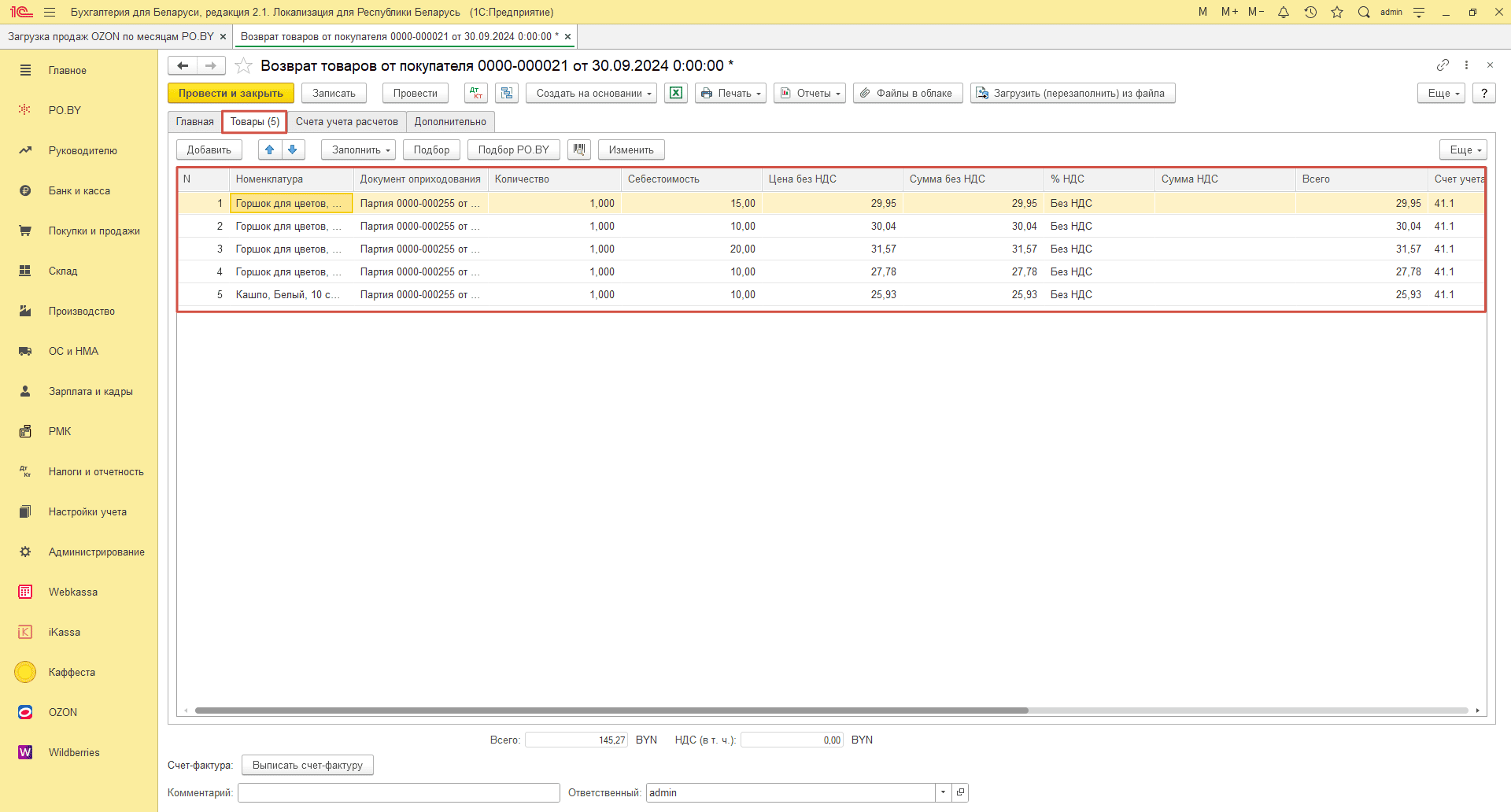Click Записать button
The width and height of the screenshot is (1511, 812).
[x=334, y=93]
